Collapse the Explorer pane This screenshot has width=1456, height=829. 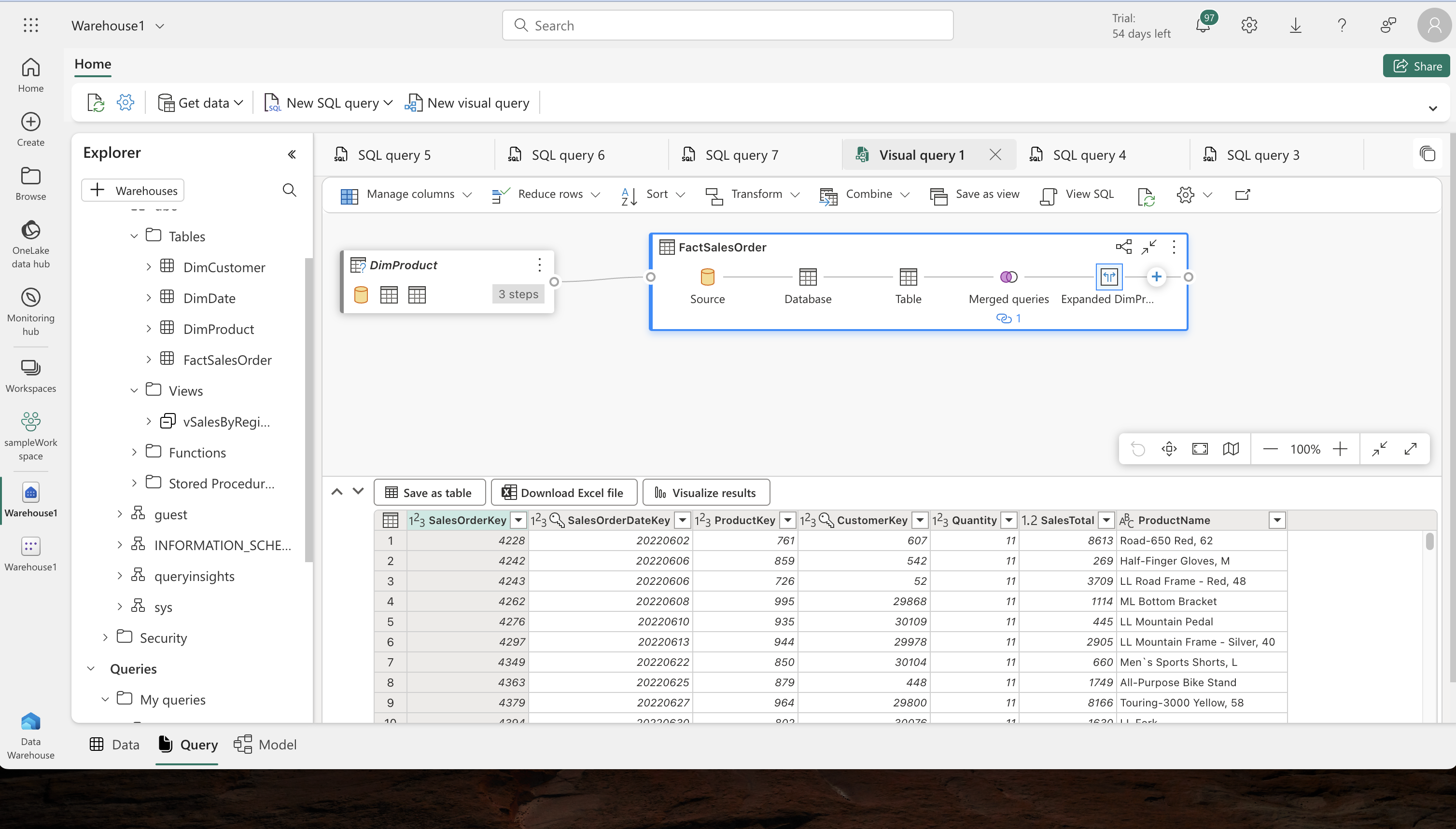(x=292, y=154)
